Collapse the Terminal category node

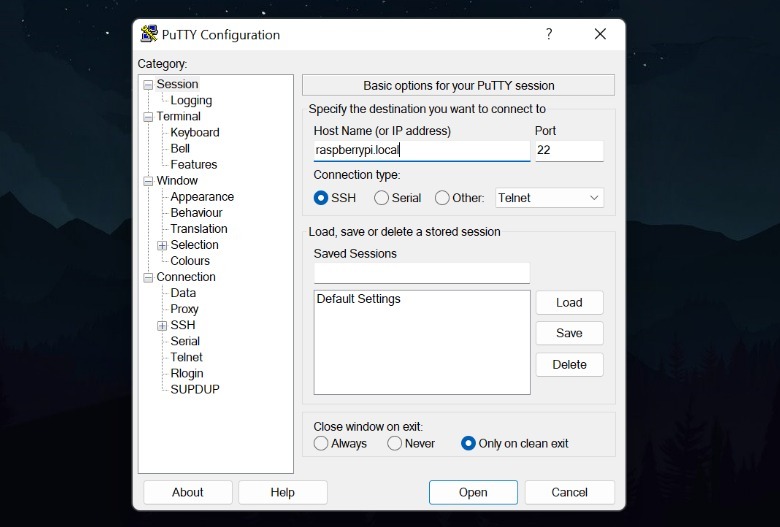pyautogui.click(x=148, y=117)
